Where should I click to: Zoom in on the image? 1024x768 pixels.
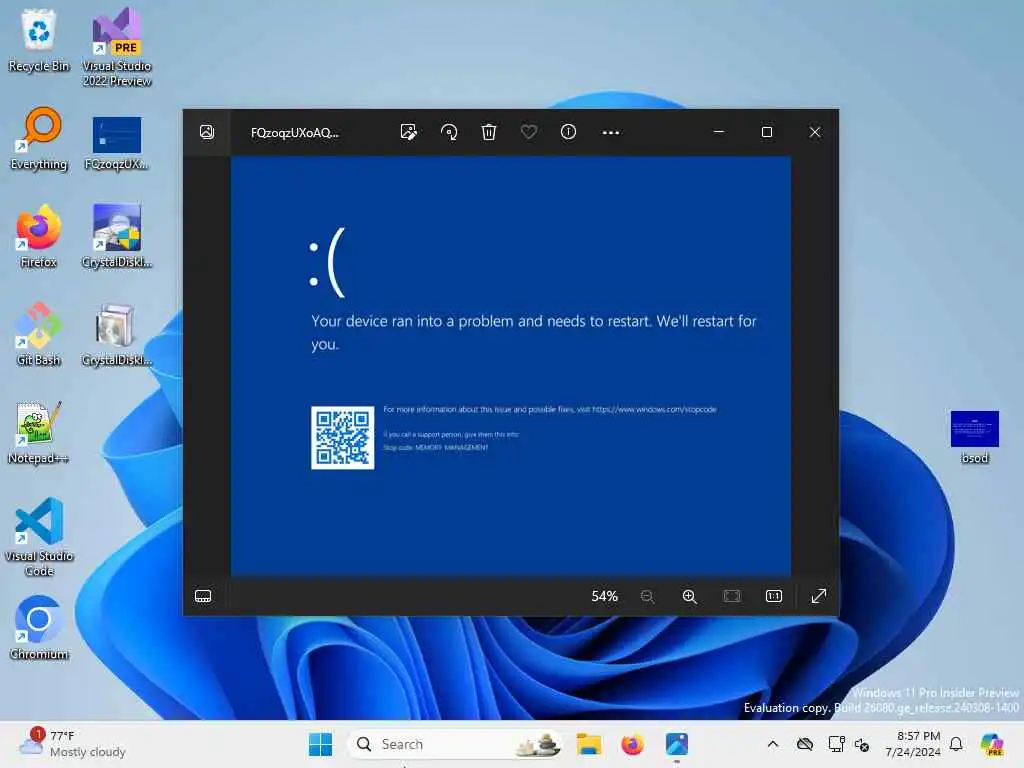(690, 596)
